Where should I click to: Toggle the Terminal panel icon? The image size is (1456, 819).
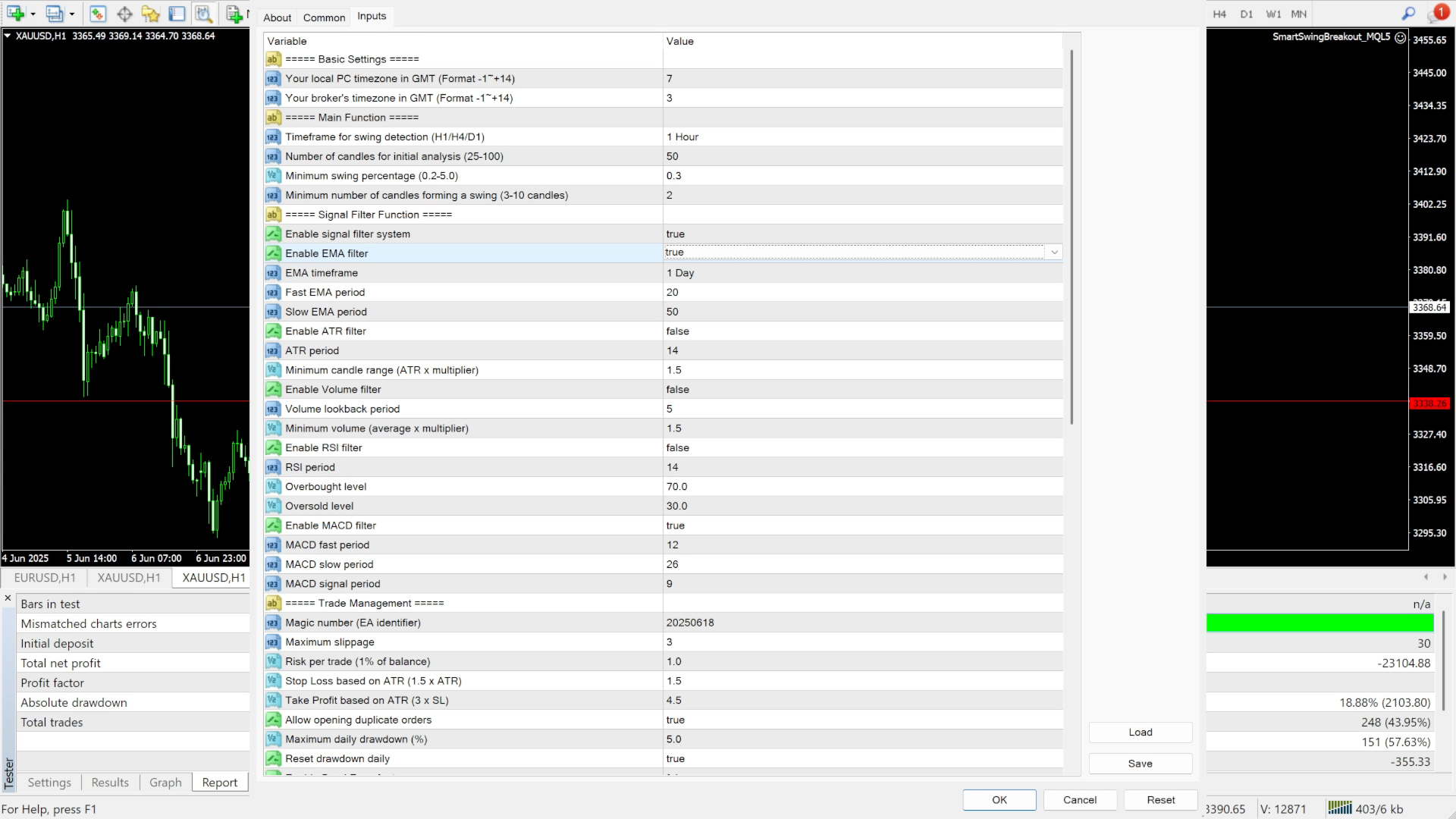[x=177, y=14]
